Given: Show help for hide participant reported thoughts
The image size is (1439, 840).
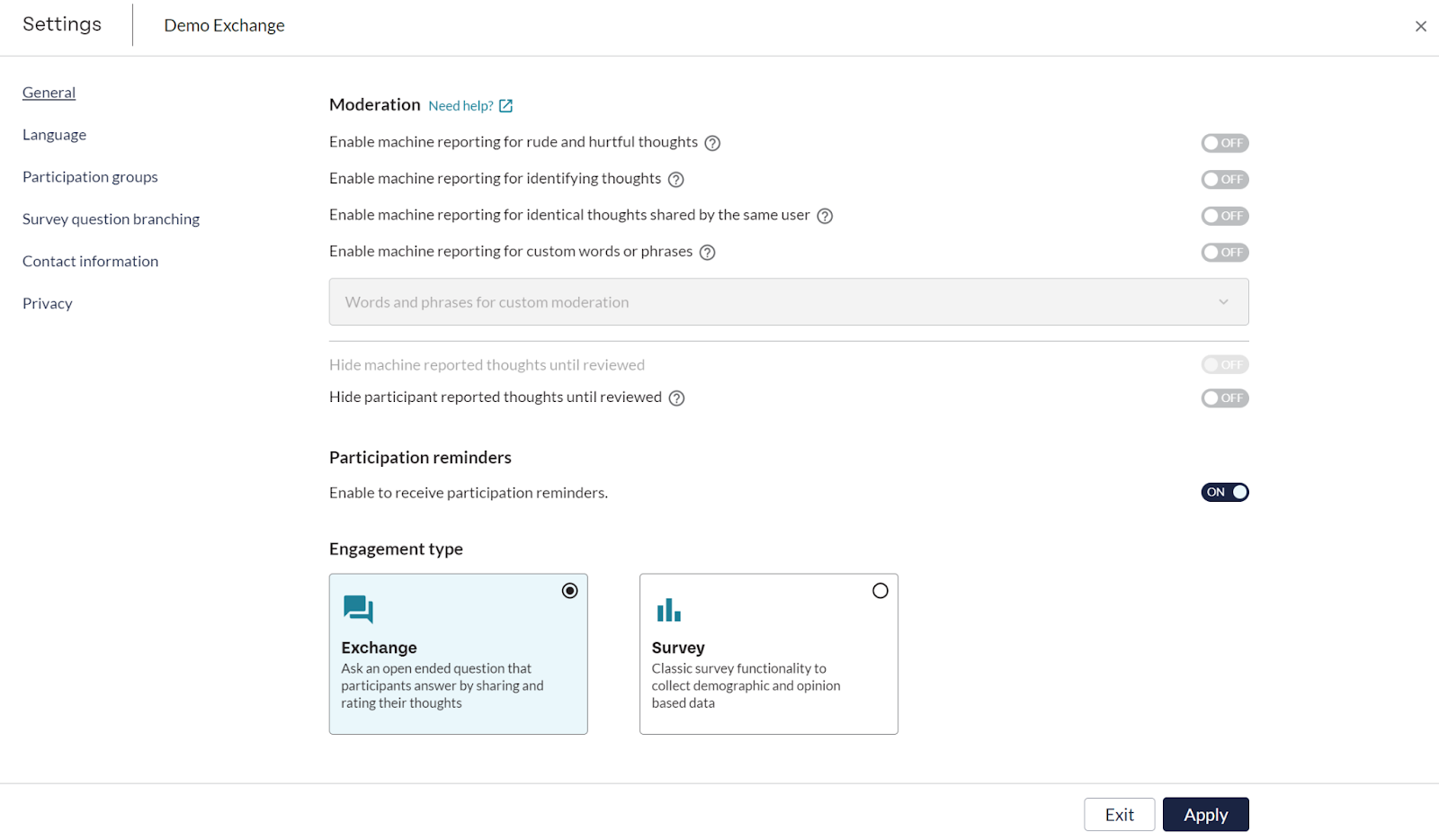Looking at the screenshot, I should (677, 398).
